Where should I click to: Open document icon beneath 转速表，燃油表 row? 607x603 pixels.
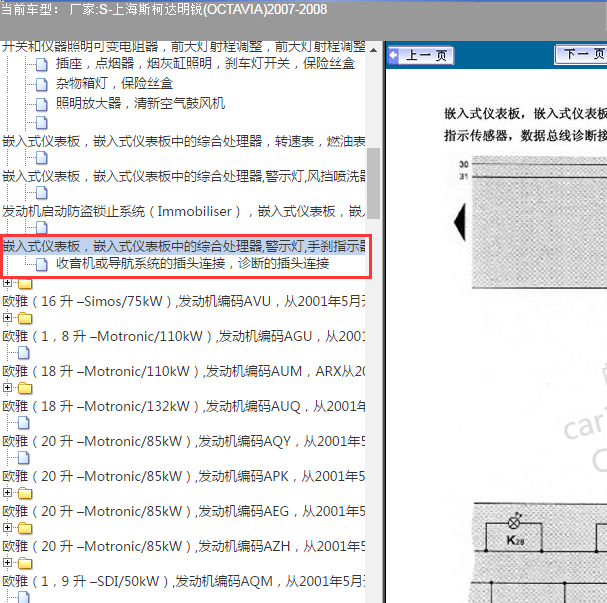pos(41,158)
